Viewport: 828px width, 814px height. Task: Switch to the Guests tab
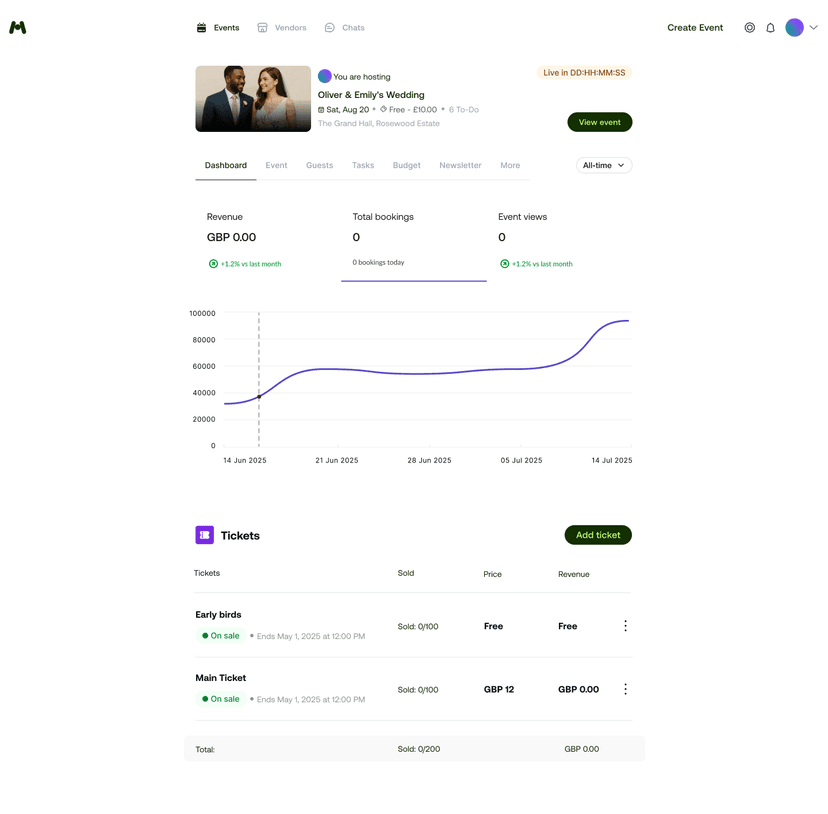319,165
